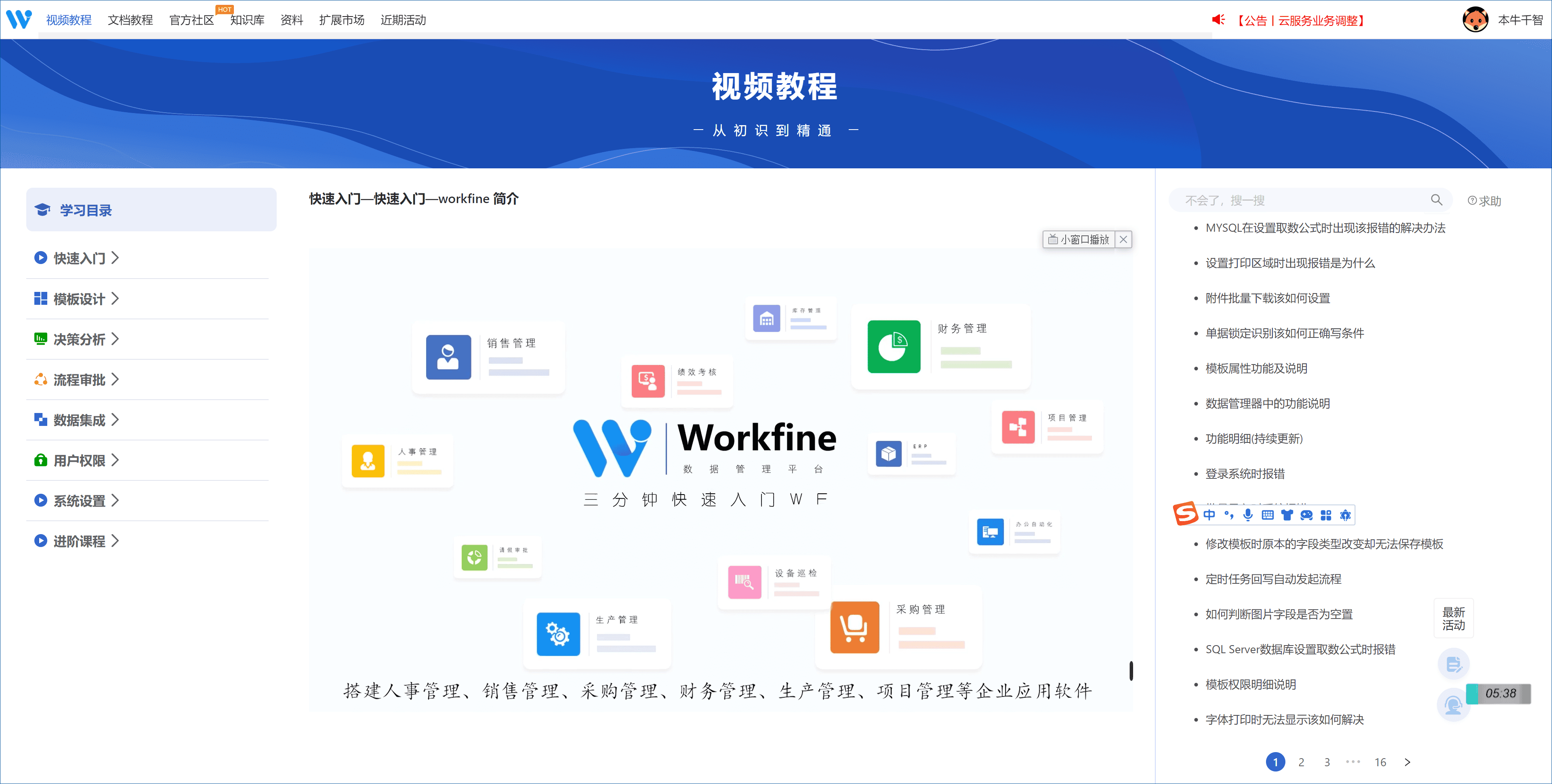Open 功能明细(持续更新) article
1552x784 pixels.
[1254, 438]
